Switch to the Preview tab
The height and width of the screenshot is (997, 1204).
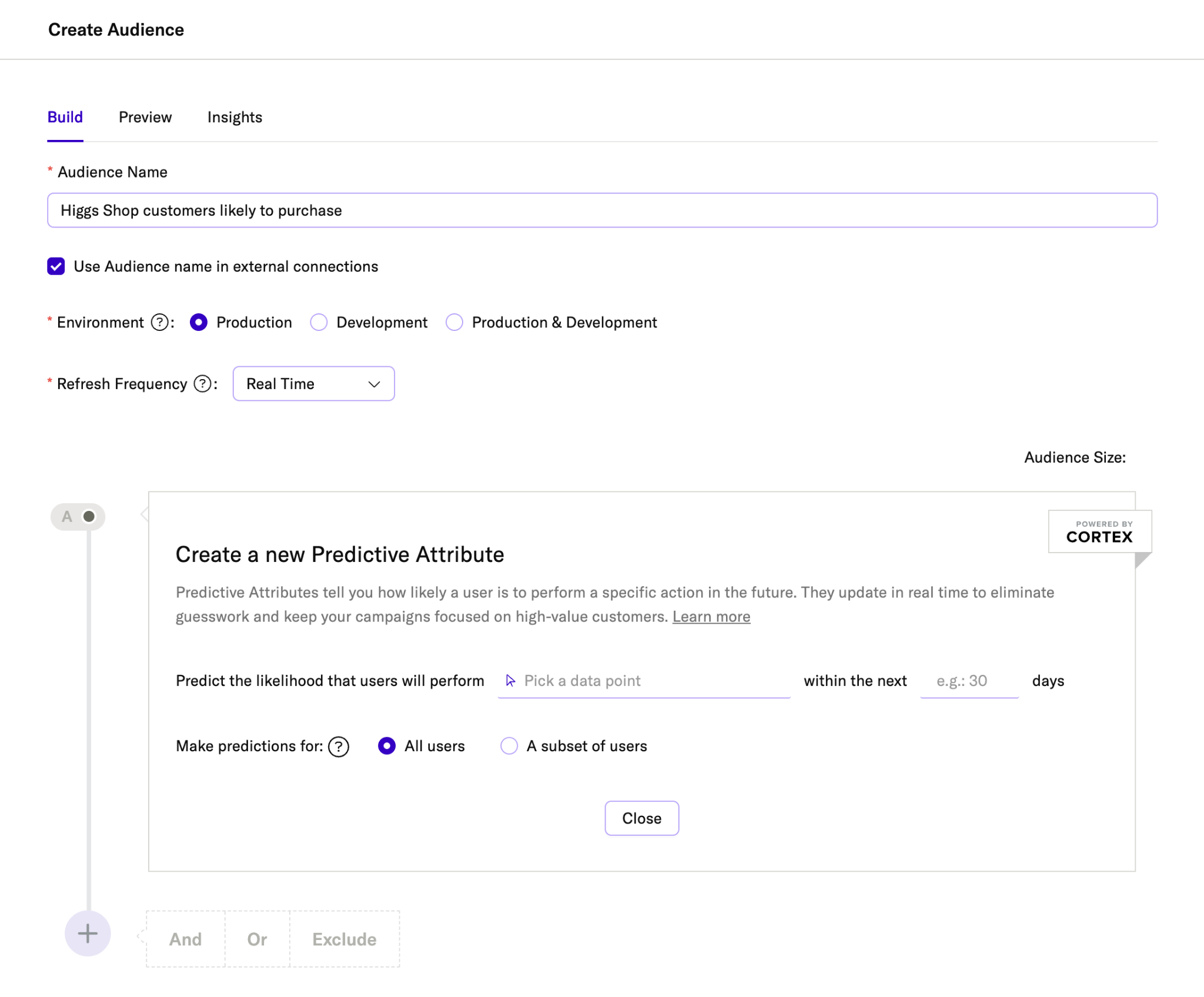pos(145,117)
